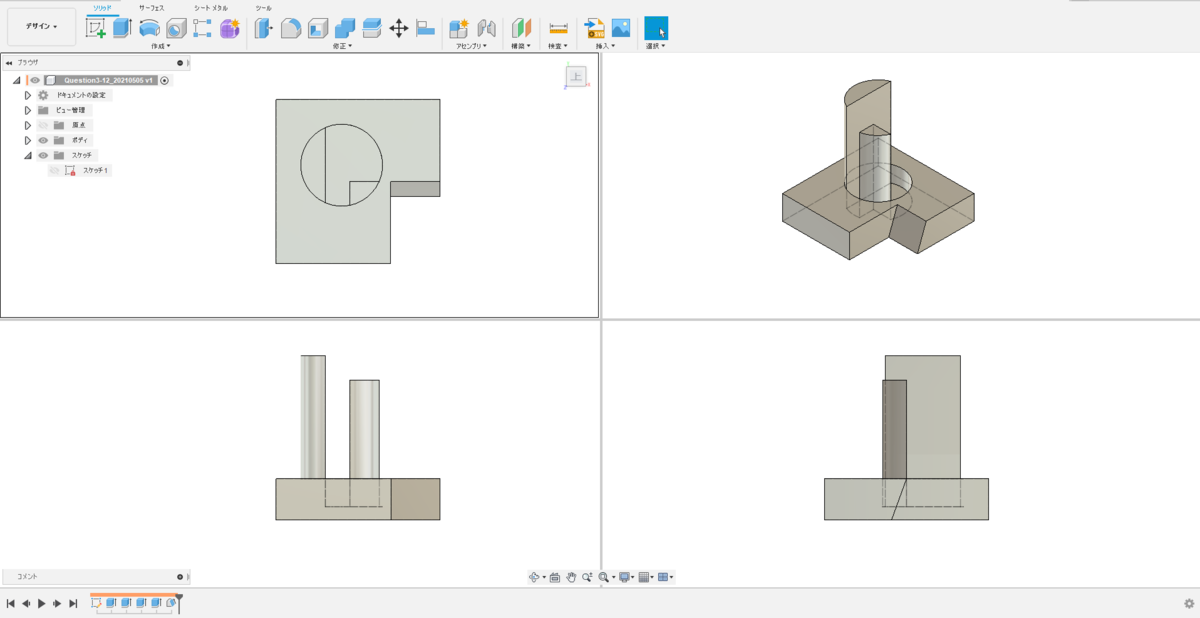This screenshot has height=618, width=1200.
Task: Expand the ビュー管理 node
Action: coord(28,110)
